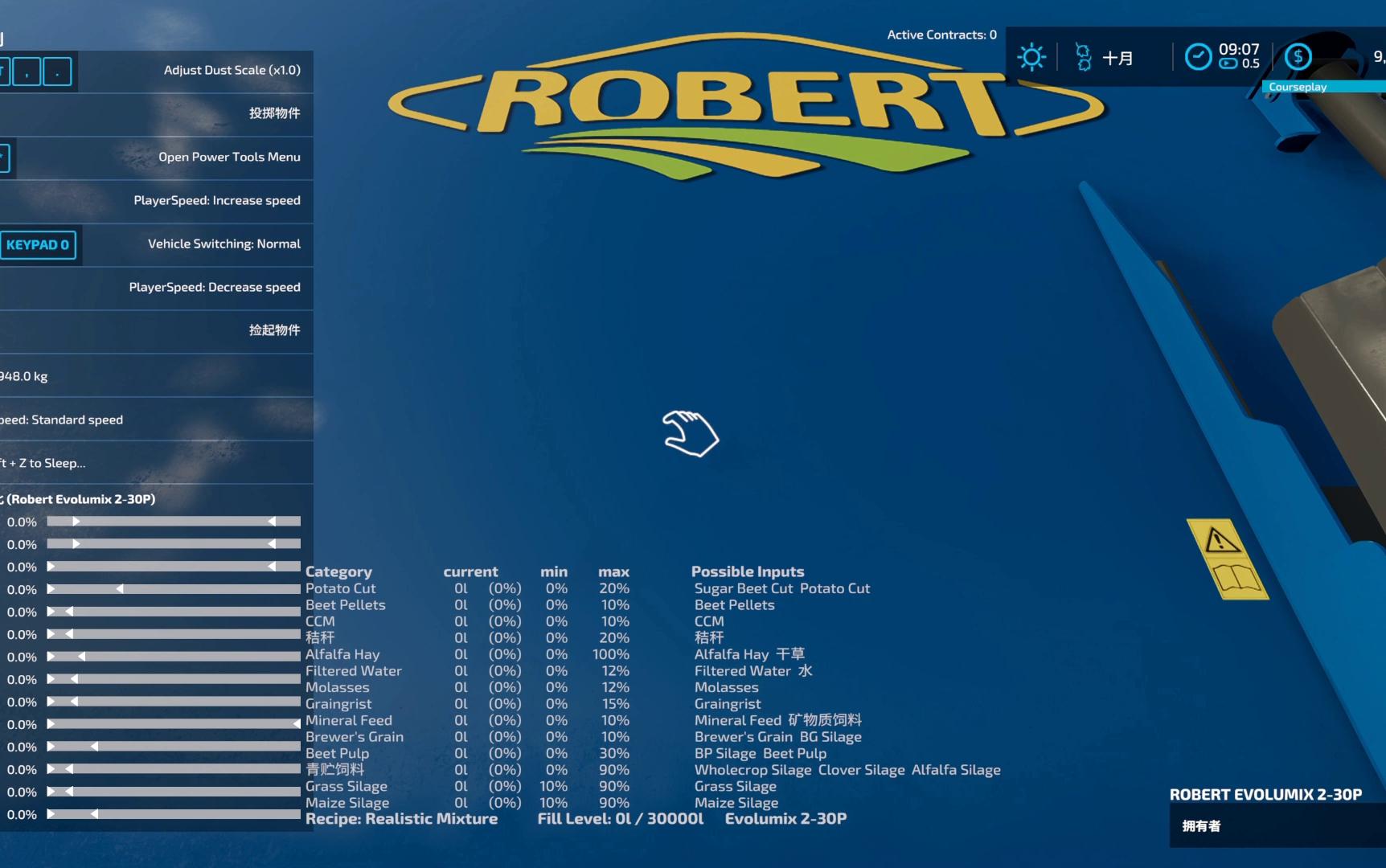Click the 十月 month label
The width and height of the screenshot is (1386, 868).
coord(1117,58)
